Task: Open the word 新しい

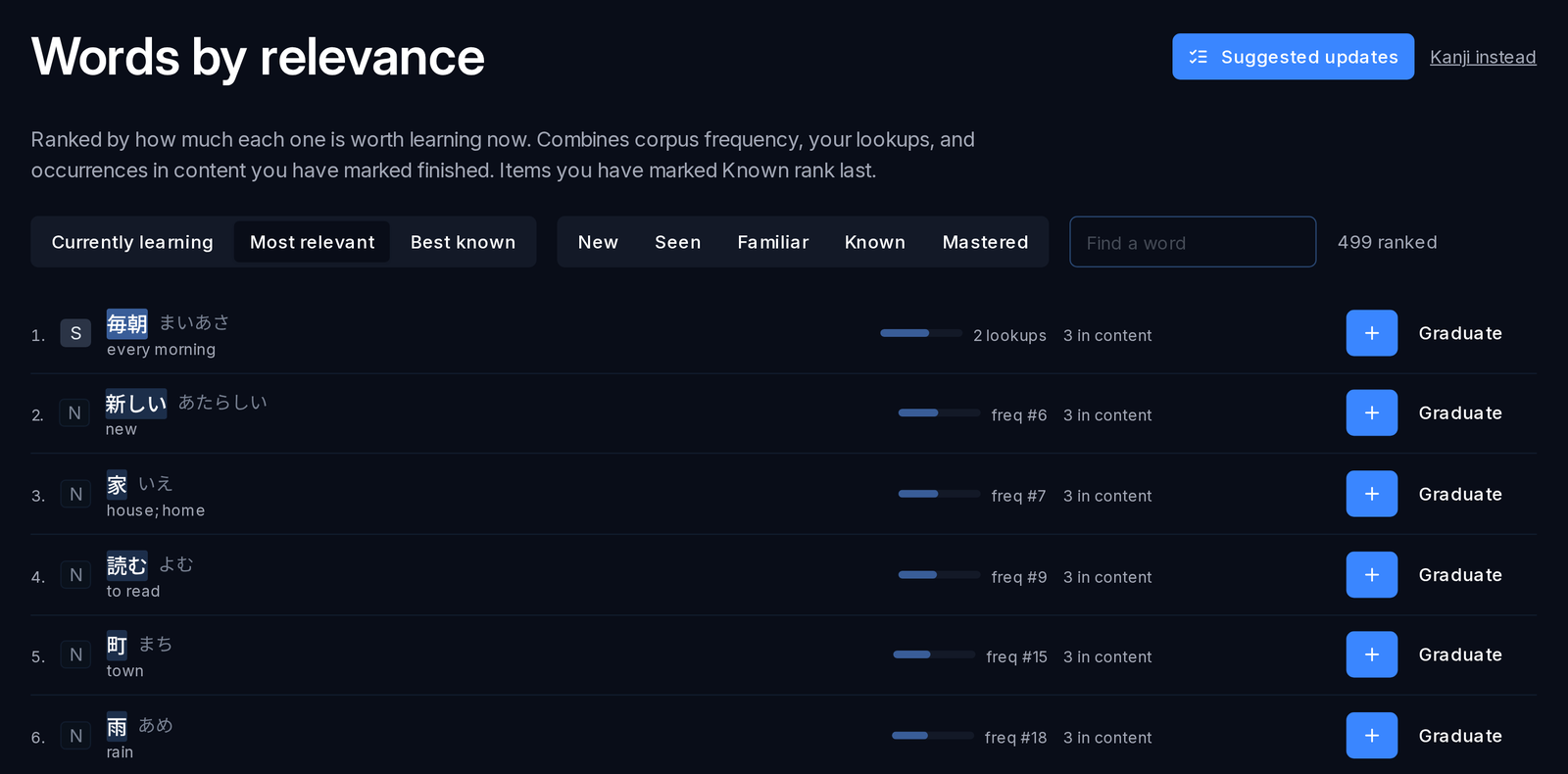Action: coord(136,404)
